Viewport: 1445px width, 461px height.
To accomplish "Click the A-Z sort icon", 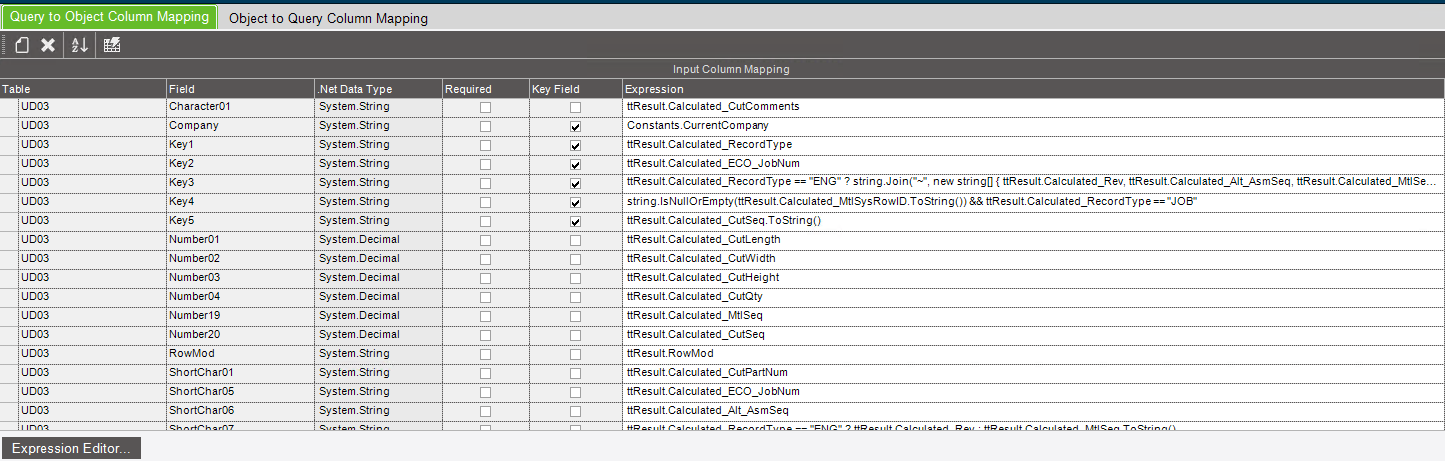I will click(x=80, y=45).
